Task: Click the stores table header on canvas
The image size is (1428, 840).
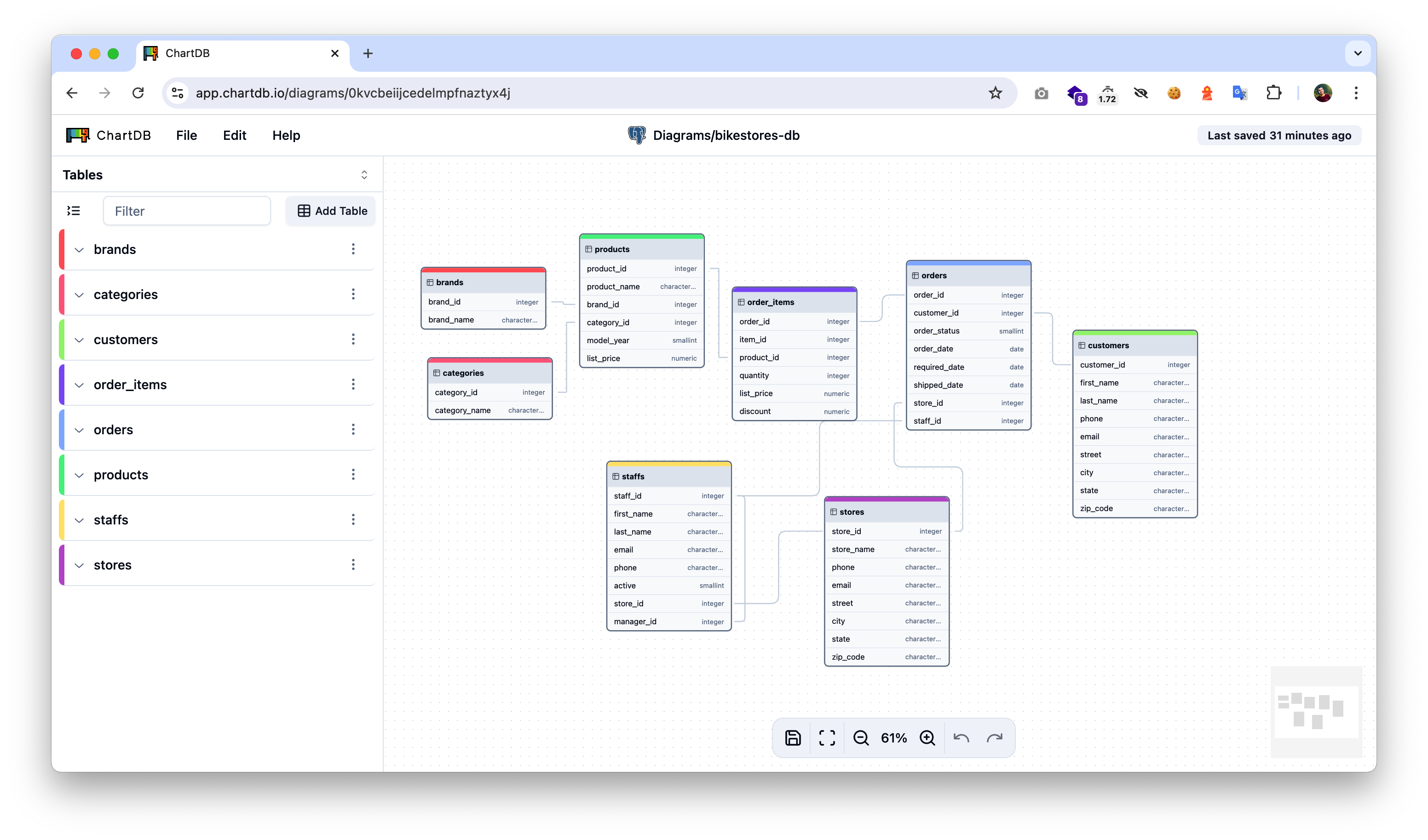Action: tap(887, 512)
